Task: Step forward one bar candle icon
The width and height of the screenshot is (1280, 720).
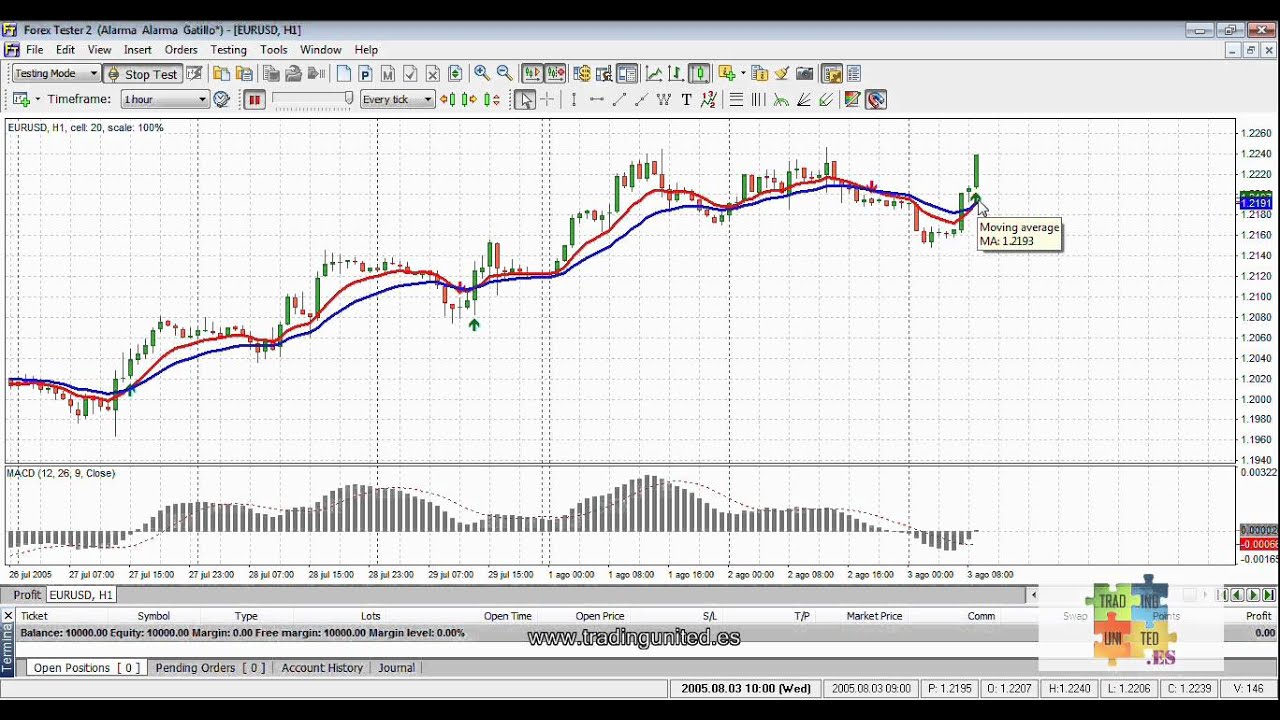Action: pyautogui.click(x=470, y=99)
